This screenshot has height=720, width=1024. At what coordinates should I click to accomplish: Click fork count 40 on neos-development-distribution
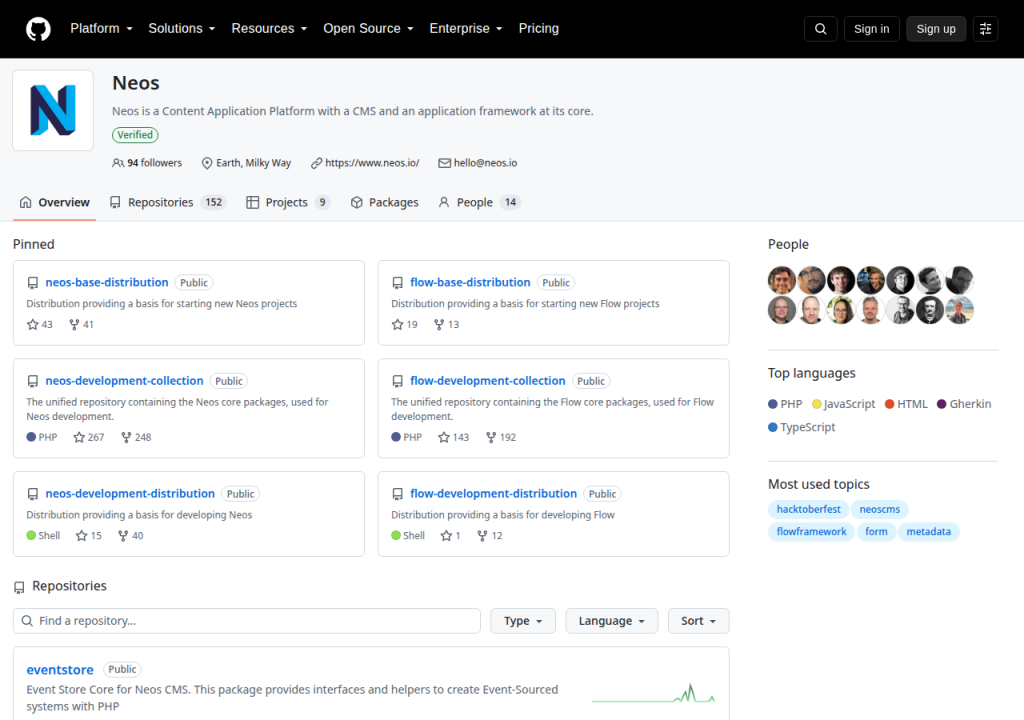(x=131, y=536)
